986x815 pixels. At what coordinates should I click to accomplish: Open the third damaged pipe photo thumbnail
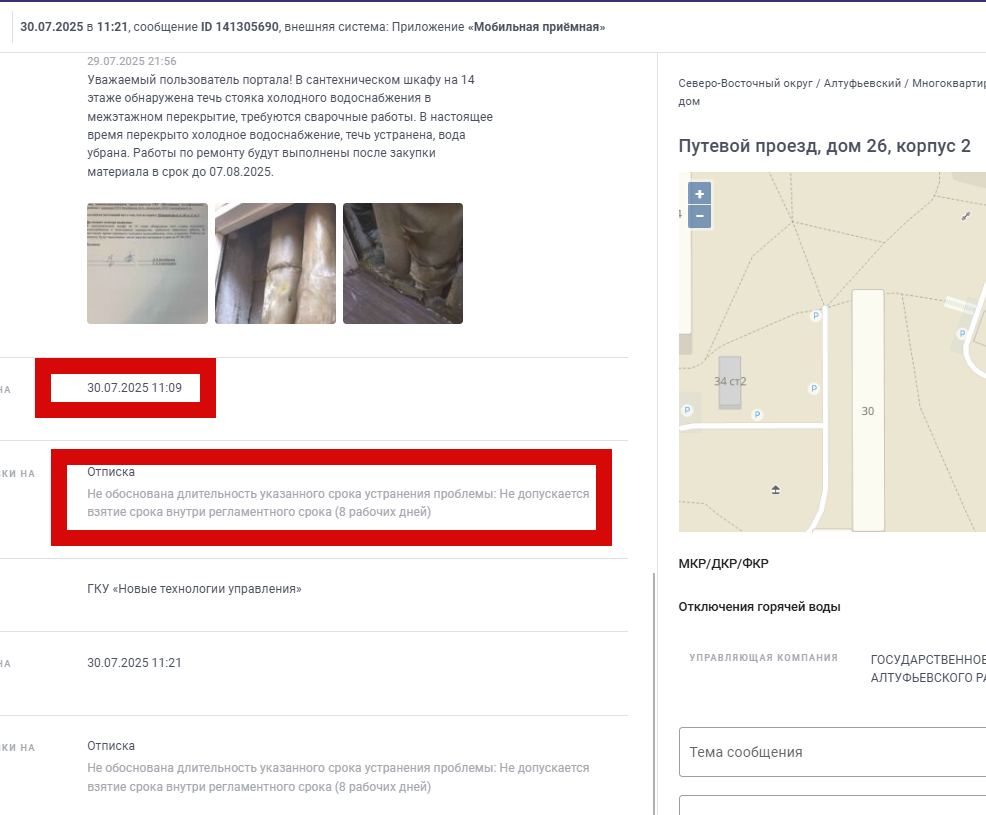tap(403, 263)
